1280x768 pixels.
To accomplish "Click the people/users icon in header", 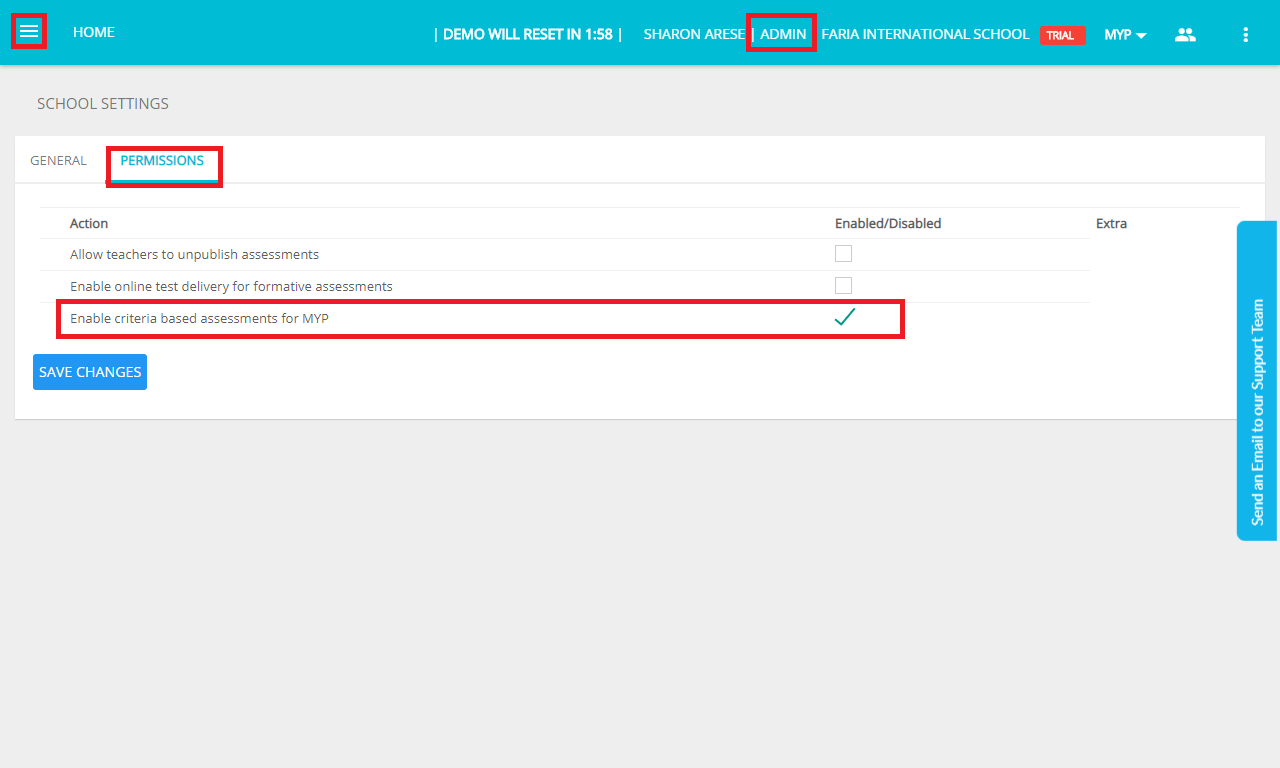I will (x=1185, y=35).
